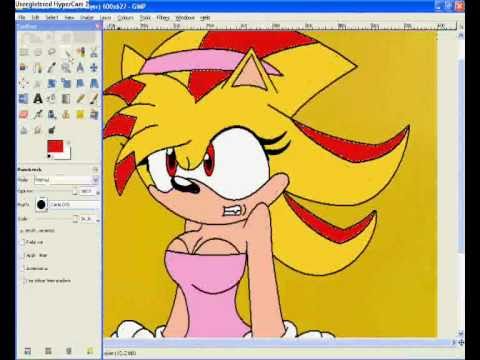Viewport: 480px width, 360px height.
Task: Select the Rectangle Select tool
Action: point(24,52)
